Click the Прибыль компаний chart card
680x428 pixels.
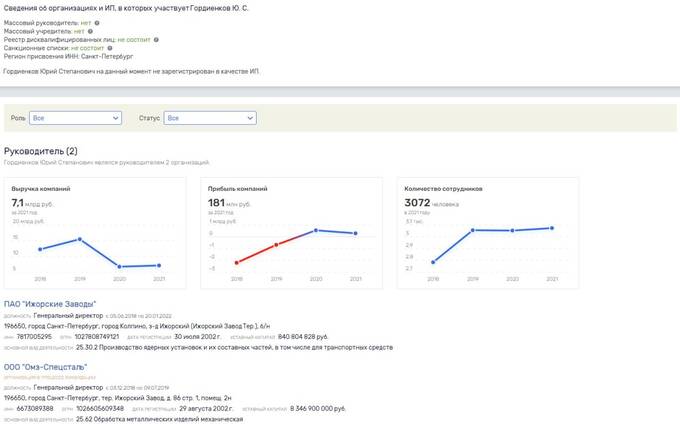[x=291, y=233]
